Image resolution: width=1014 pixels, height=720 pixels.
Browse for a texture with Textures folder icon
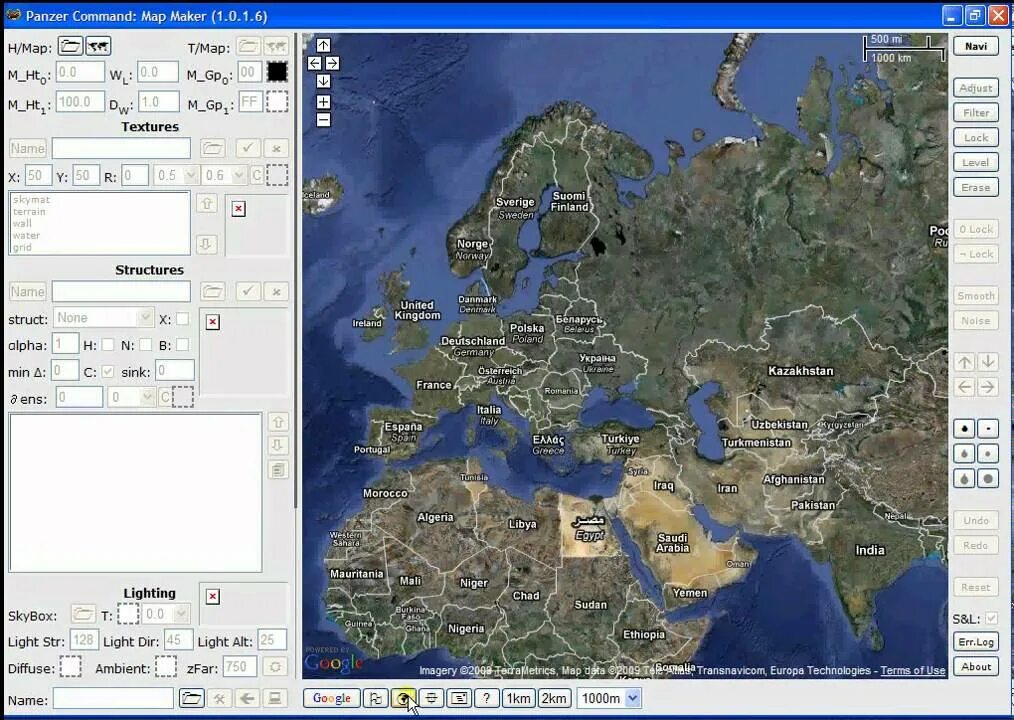click(212, 148)
